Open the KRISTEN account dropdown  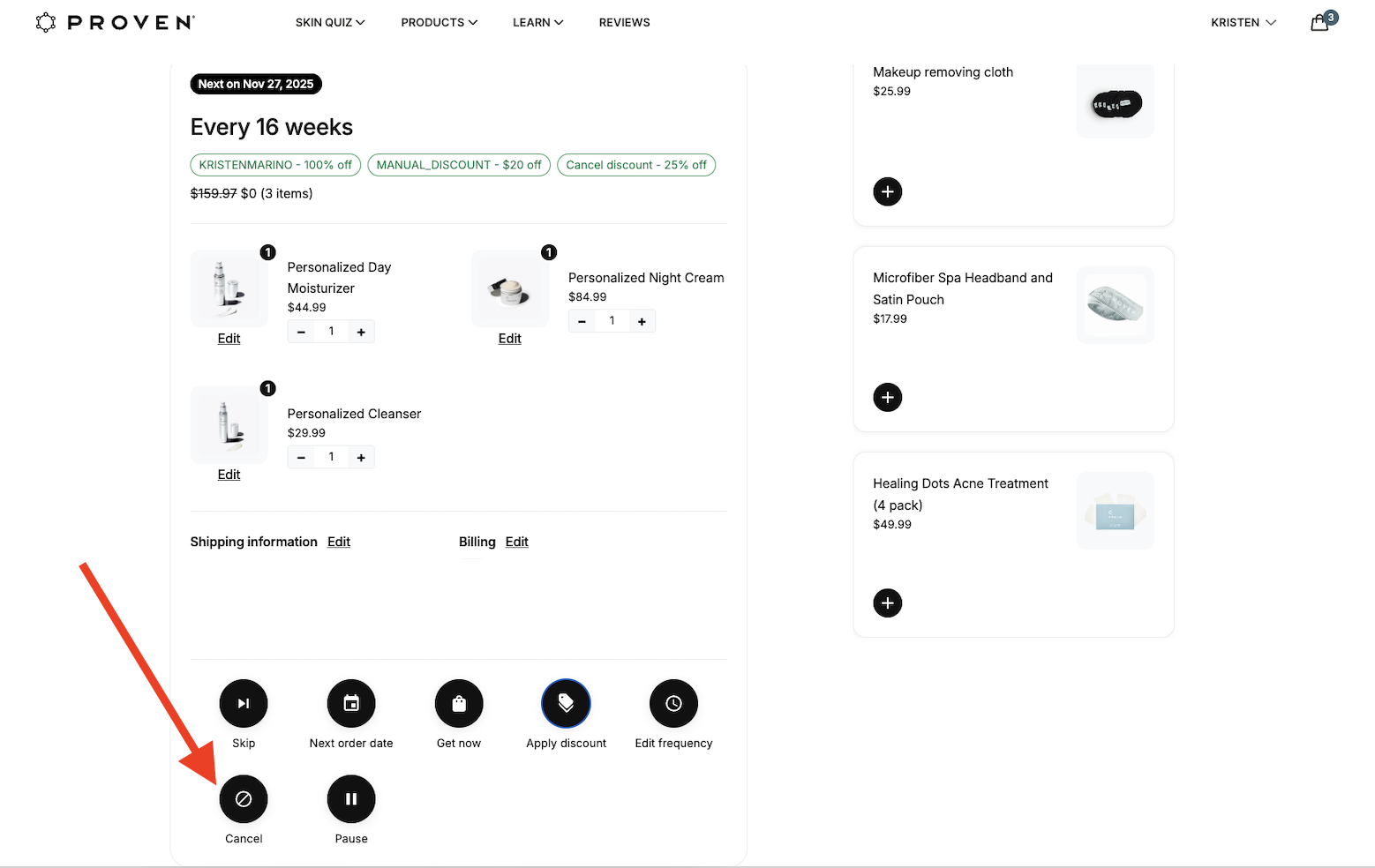click(x=1244, y=22)
